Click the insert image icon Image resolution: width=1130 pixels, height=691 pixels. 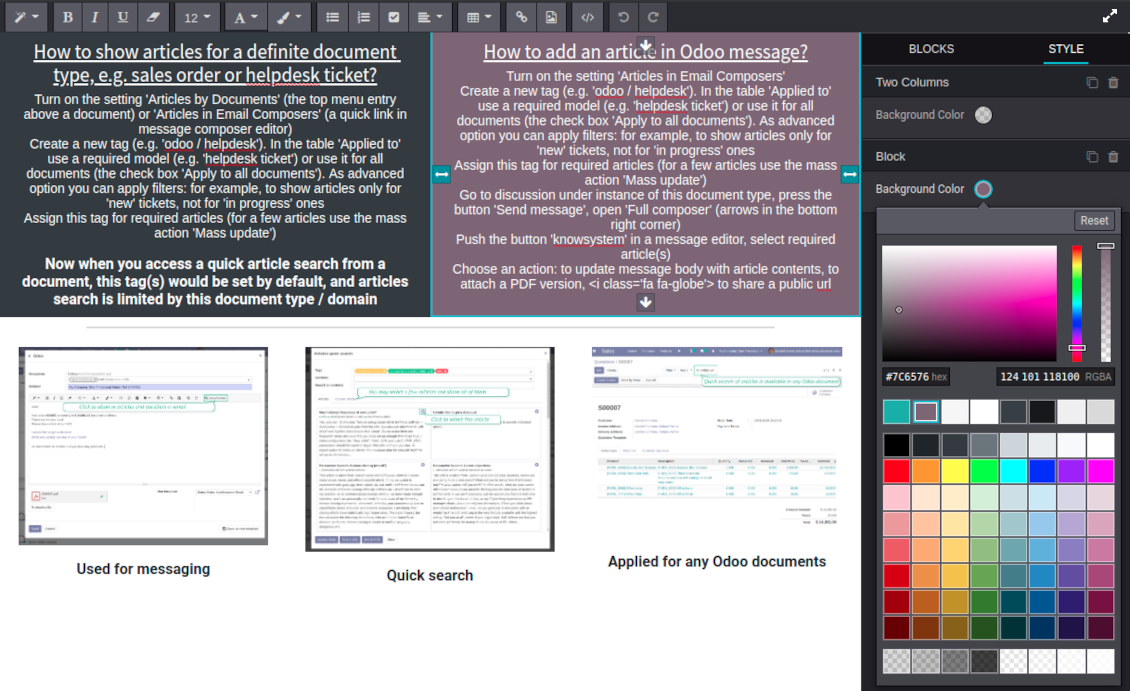pos(551,17)
